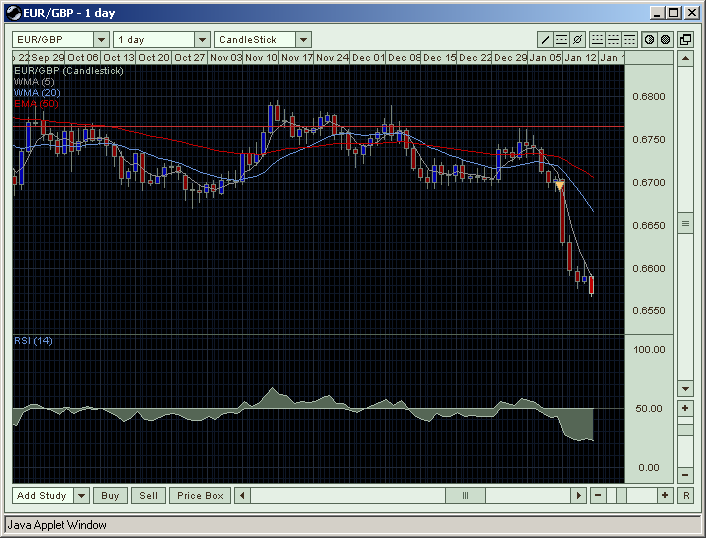Viewport: 706px width, 538px height.
Task: Click the Sell button
Action: click(149, 495)
